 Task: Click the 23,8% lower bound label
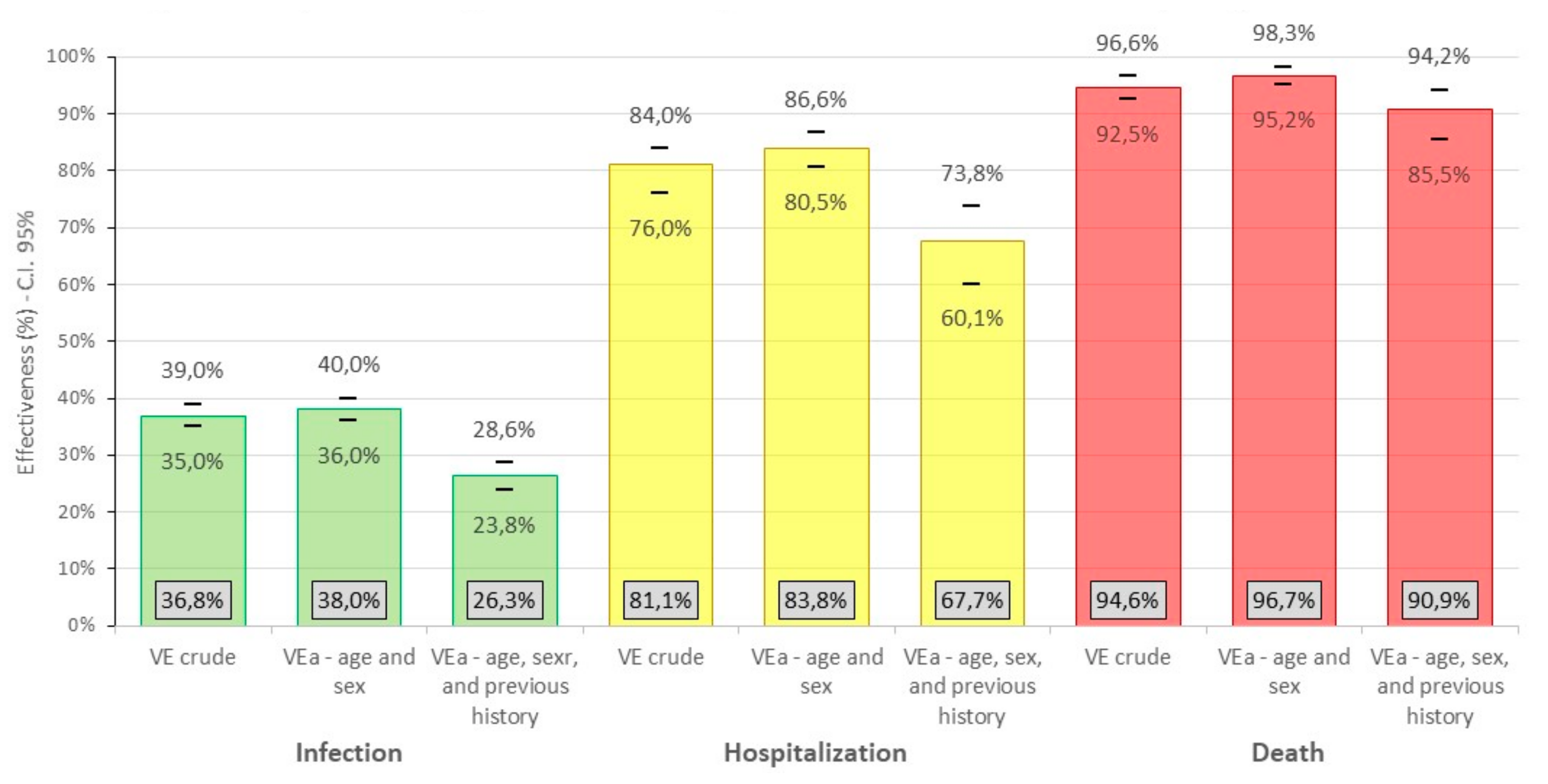(504, 526)
